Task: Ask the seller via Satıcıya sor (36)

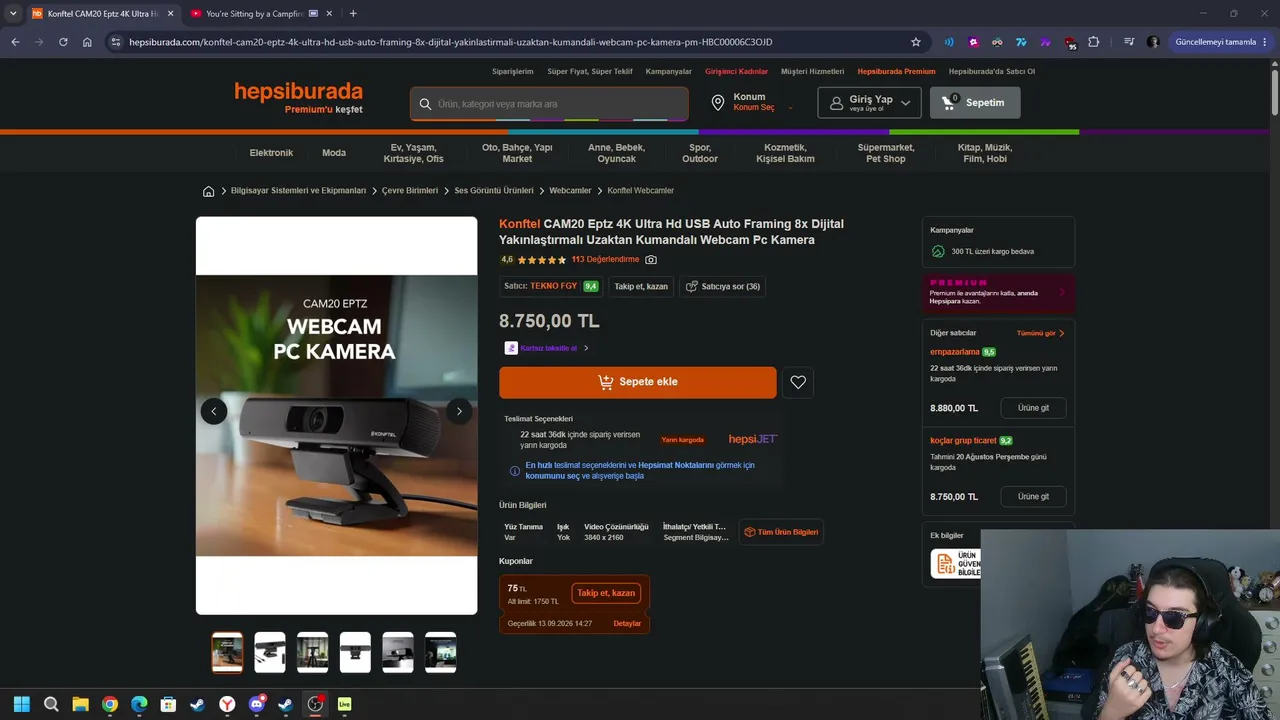Action: 723,287
